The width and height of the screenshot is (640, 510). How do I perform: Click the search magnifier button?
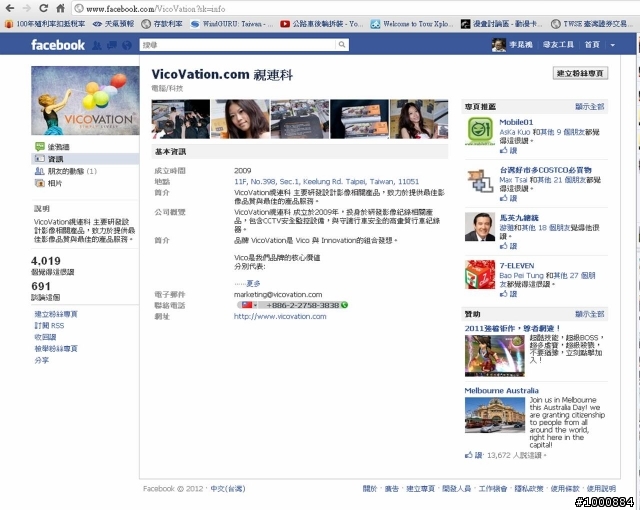coord(342,44)
